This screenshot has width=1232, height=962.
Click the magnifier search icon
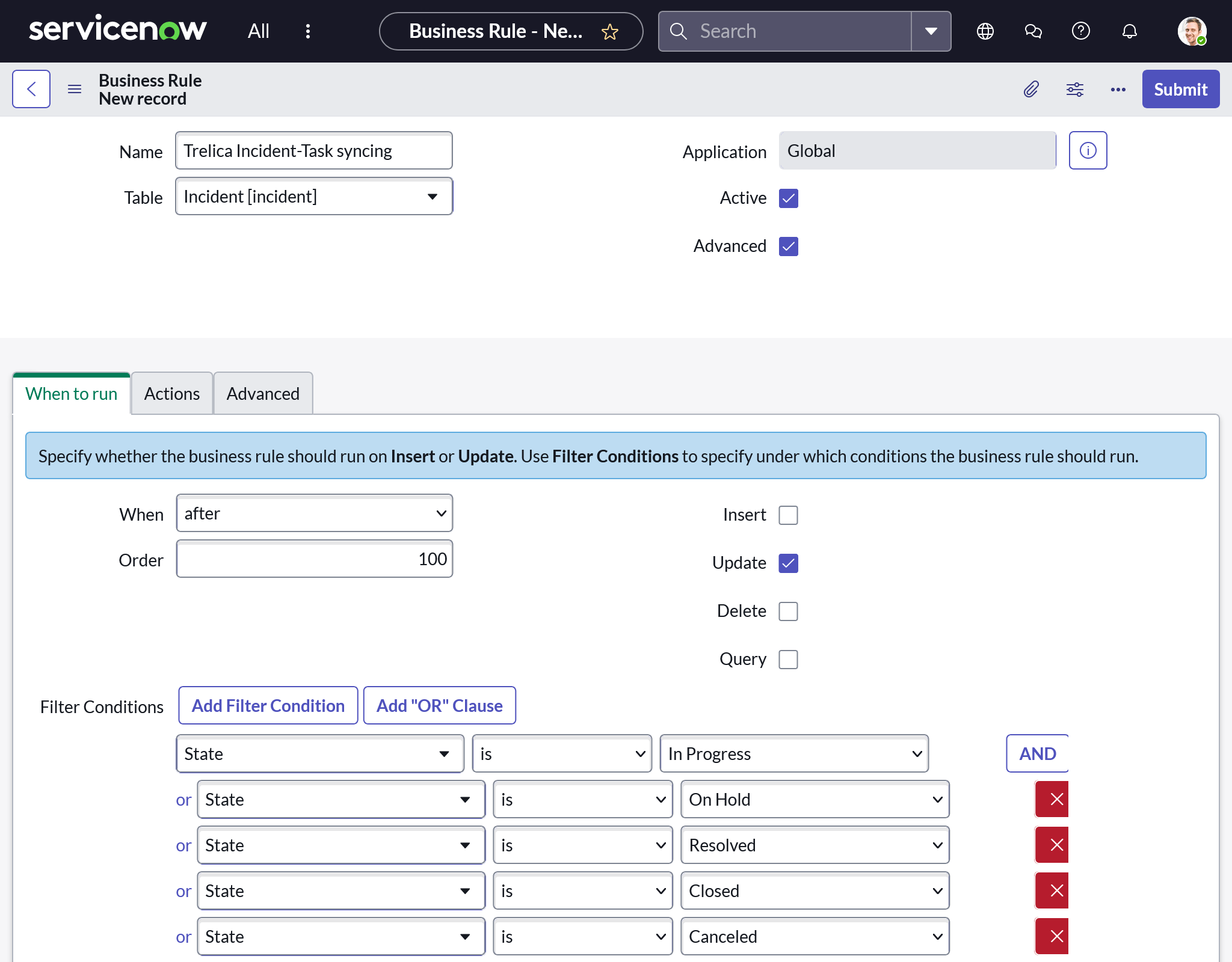tap(679, 31)
